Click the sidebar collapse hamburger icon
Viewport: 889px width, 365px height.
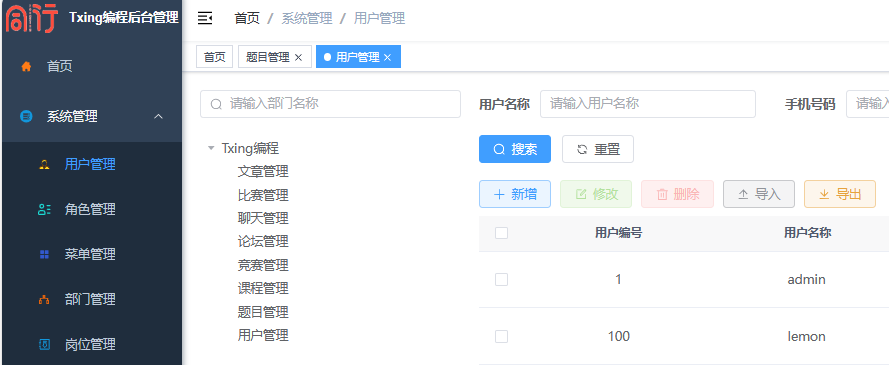205,19
